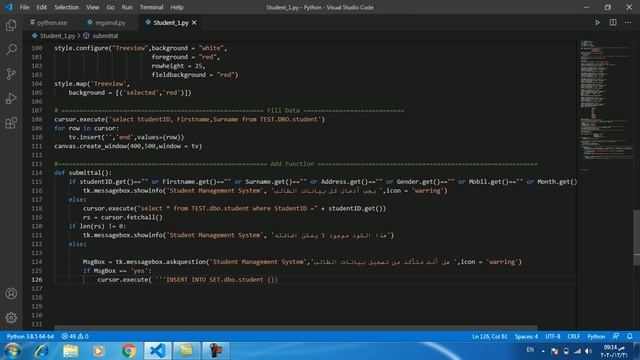Click the horizontal editor scrollbar

click(x=296, y=327)
